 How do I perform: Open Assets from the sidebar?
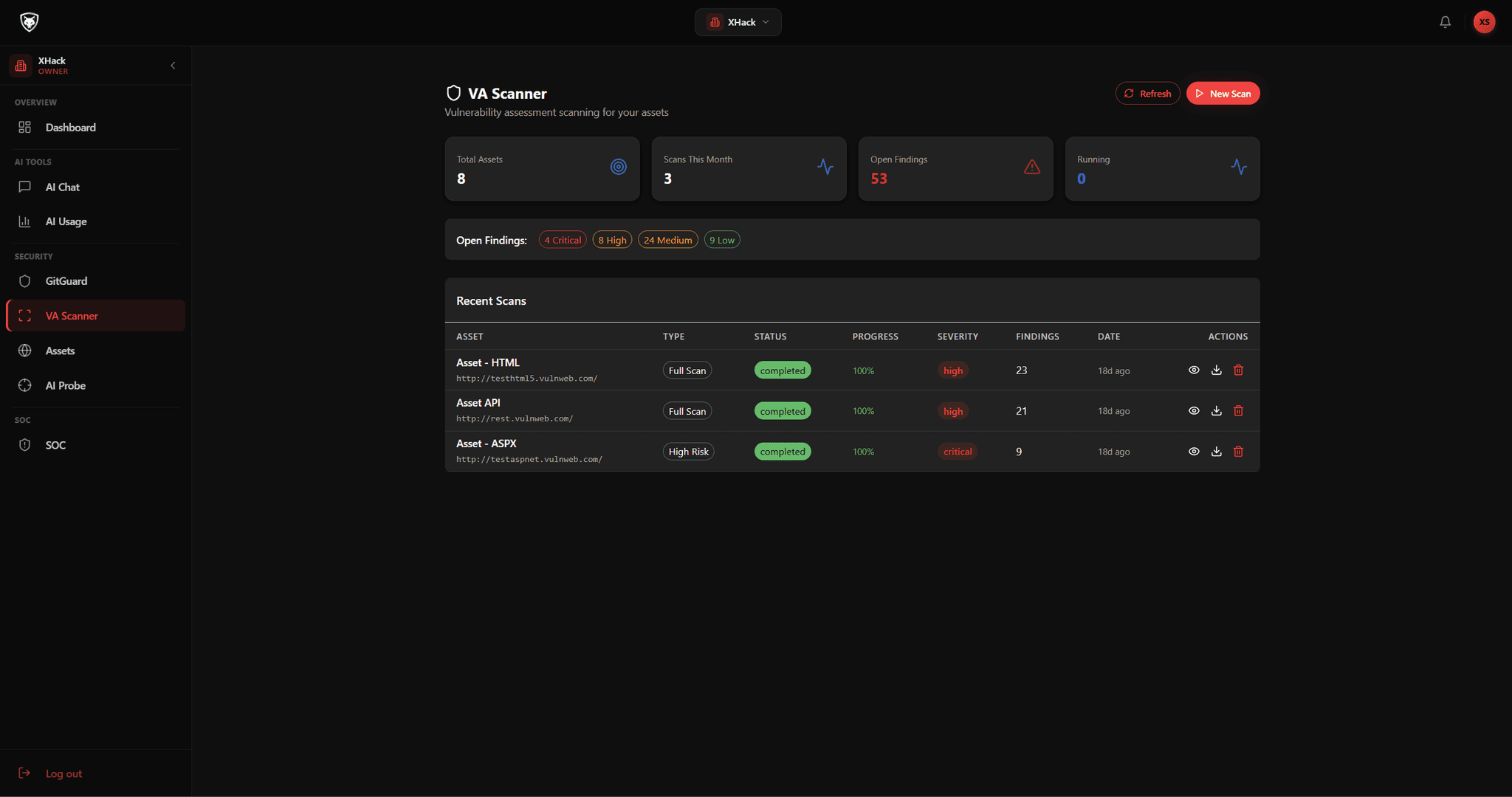coord(96,351)
